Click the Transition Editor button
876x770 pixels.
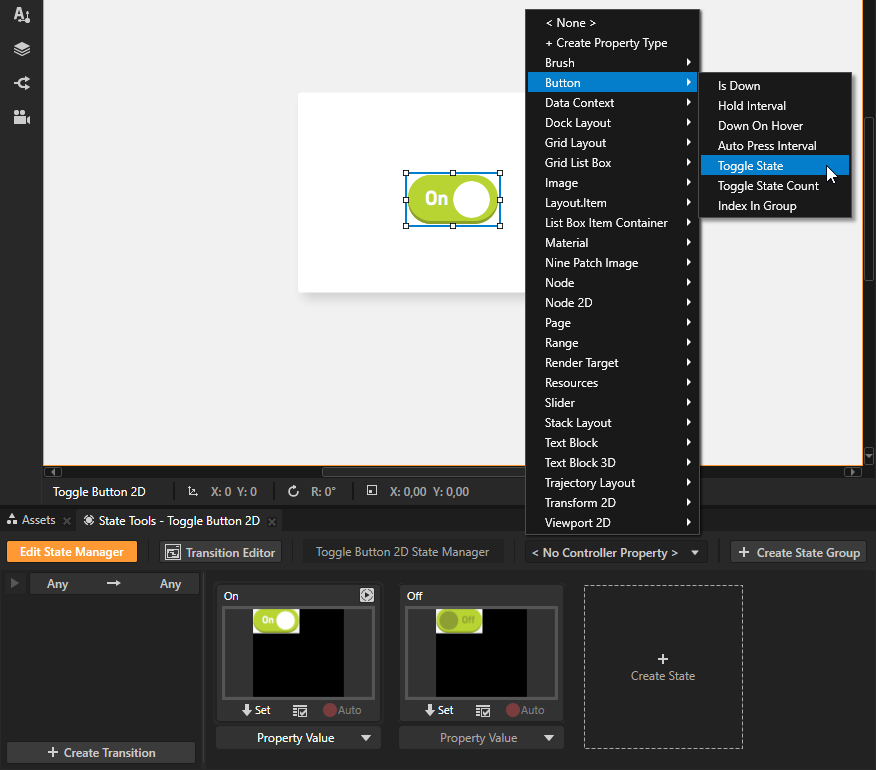coord(220,552)
